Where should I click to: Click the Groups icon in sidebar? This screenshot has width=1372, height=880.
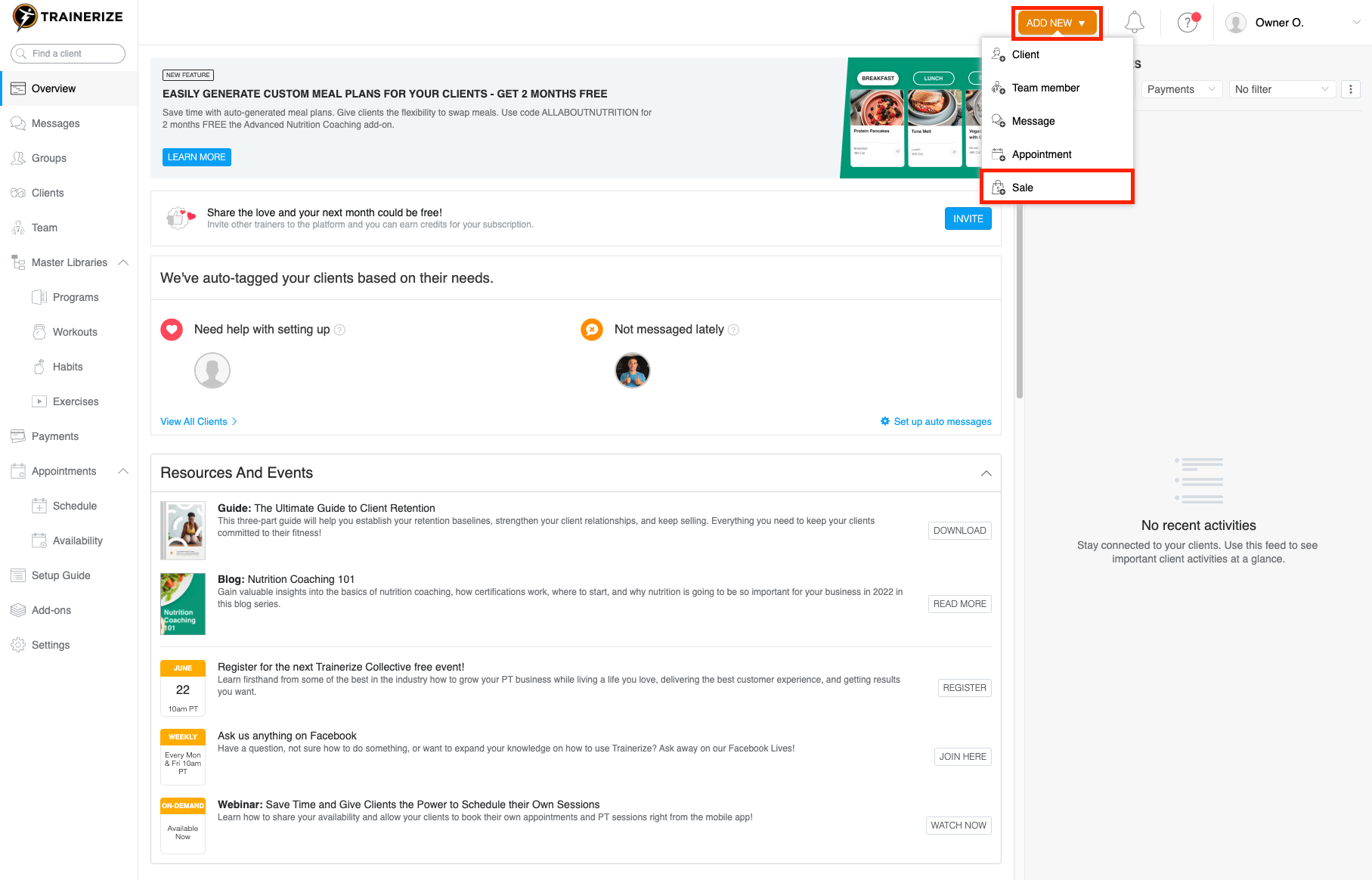pyautogui.click(x=18, y=158)
